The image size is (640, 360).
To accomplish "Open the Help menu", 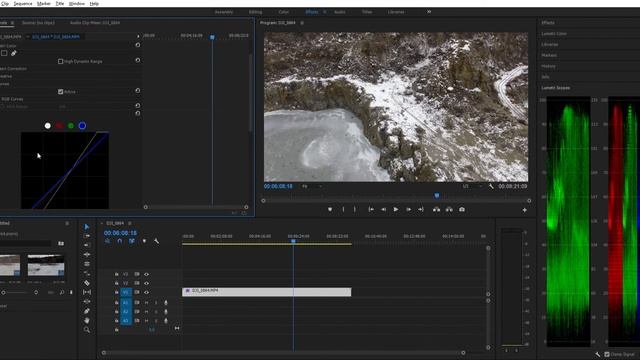I will click(x=94, y=3).
